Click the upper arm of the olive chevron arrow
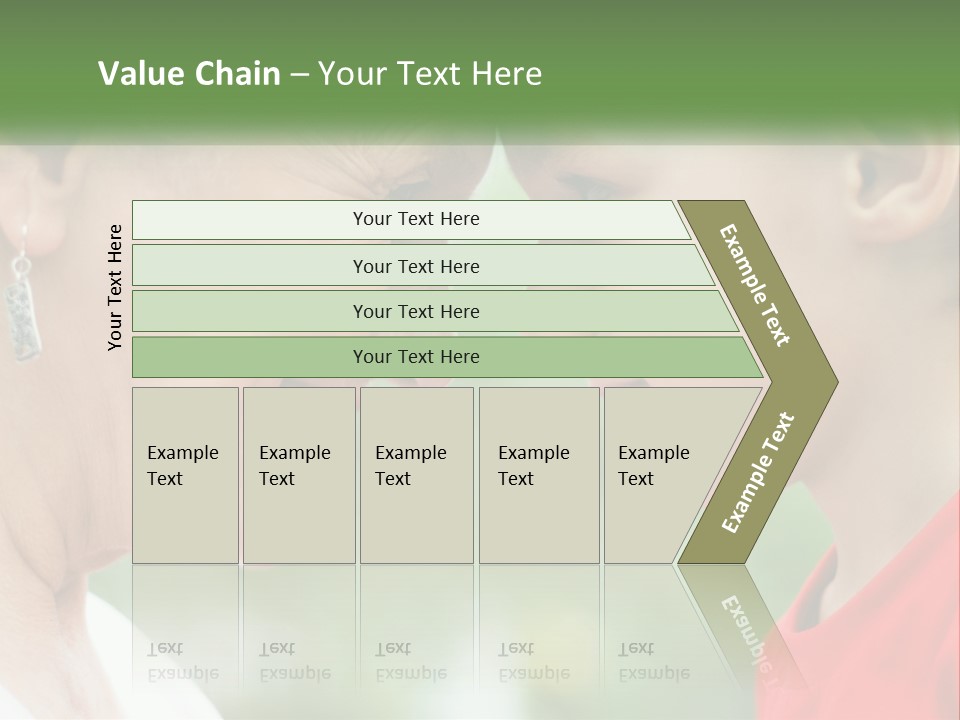This screenshot has width=960, height=720. (757, 288)
